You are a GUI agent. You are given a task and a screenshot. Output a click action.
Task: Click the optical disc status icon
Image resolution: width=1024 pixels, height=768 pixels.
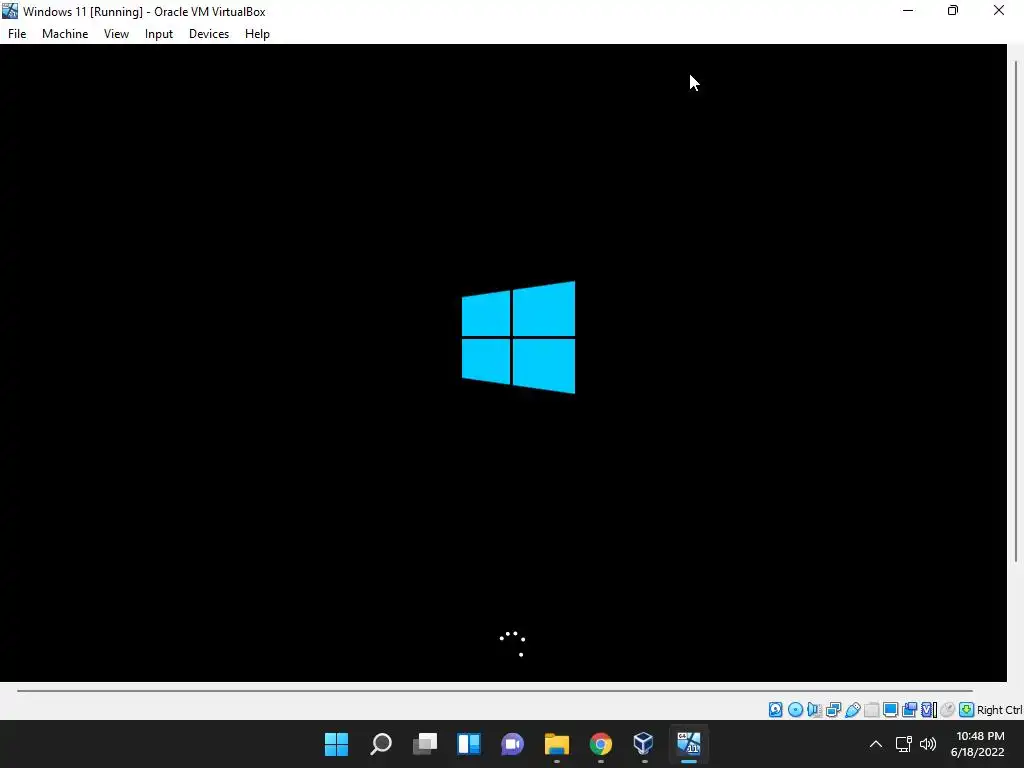click(795, 709)
